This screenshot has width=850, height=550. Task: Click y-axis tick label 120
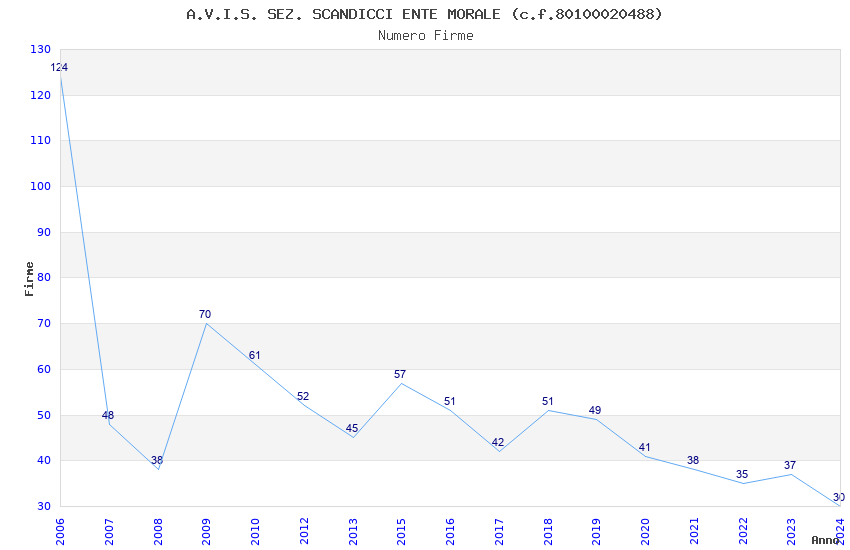pyautogui.click(x=41, y=95)
